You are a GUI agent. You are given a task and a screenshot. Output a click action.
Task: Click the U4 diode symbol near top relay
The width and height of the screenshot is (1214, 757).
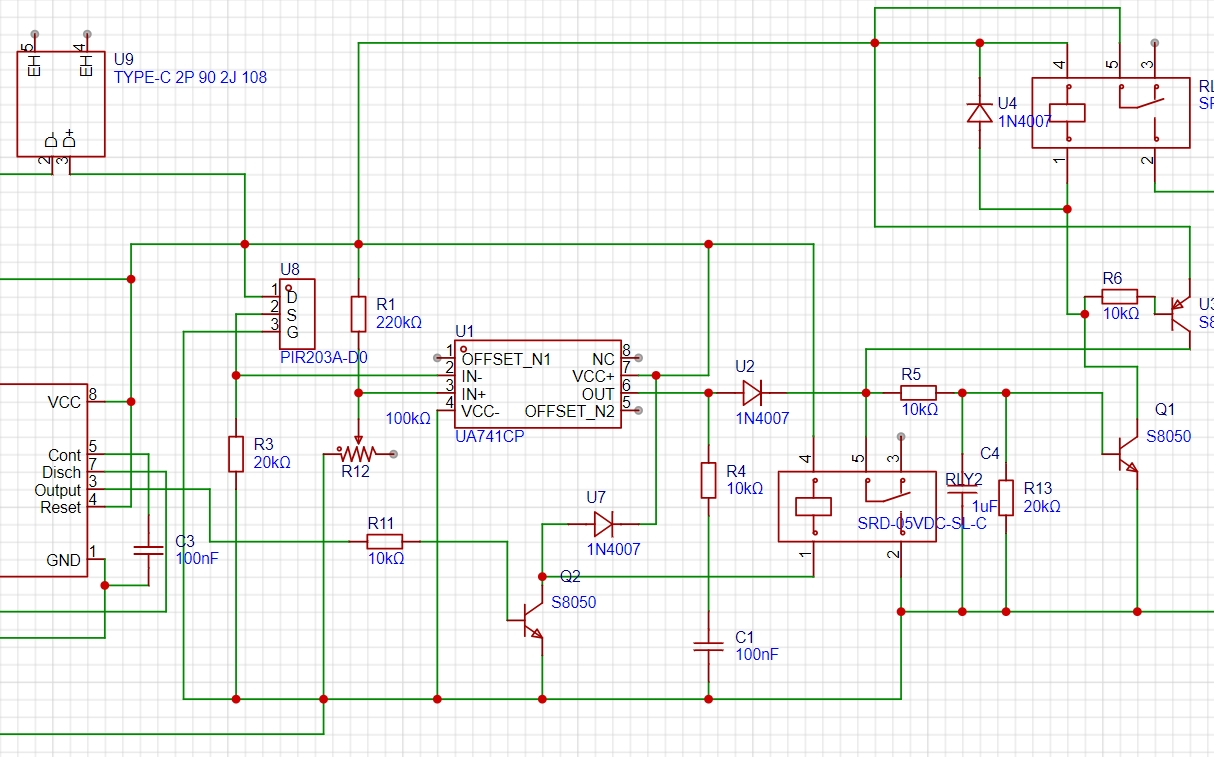980,111
